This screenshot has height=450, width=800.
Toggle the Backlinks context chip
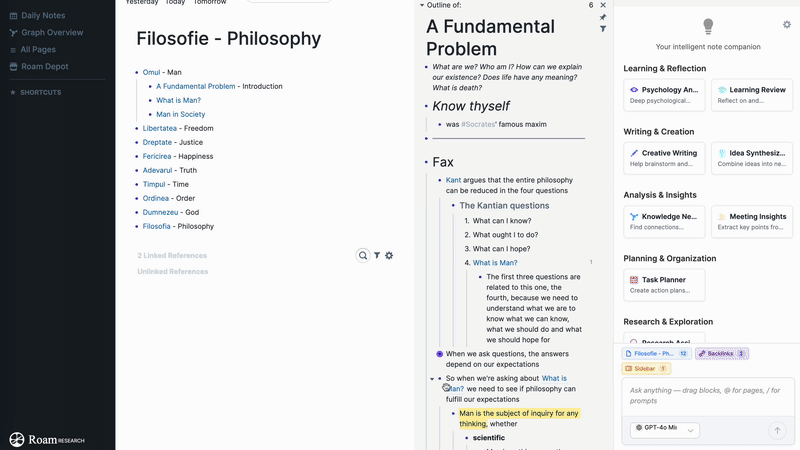tap(721, 354)
